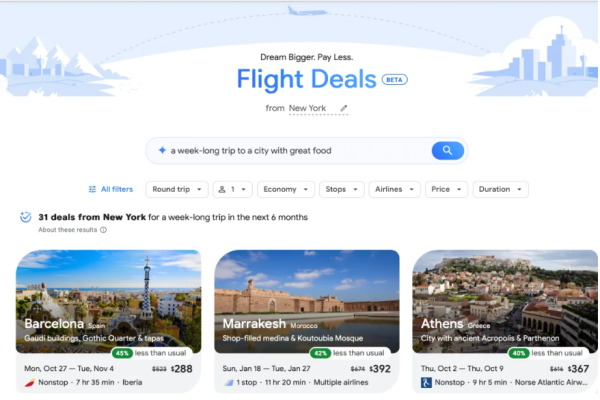Select the Marrakesh deal card
This screenshot has height=400, width=600.
point(307,322)
